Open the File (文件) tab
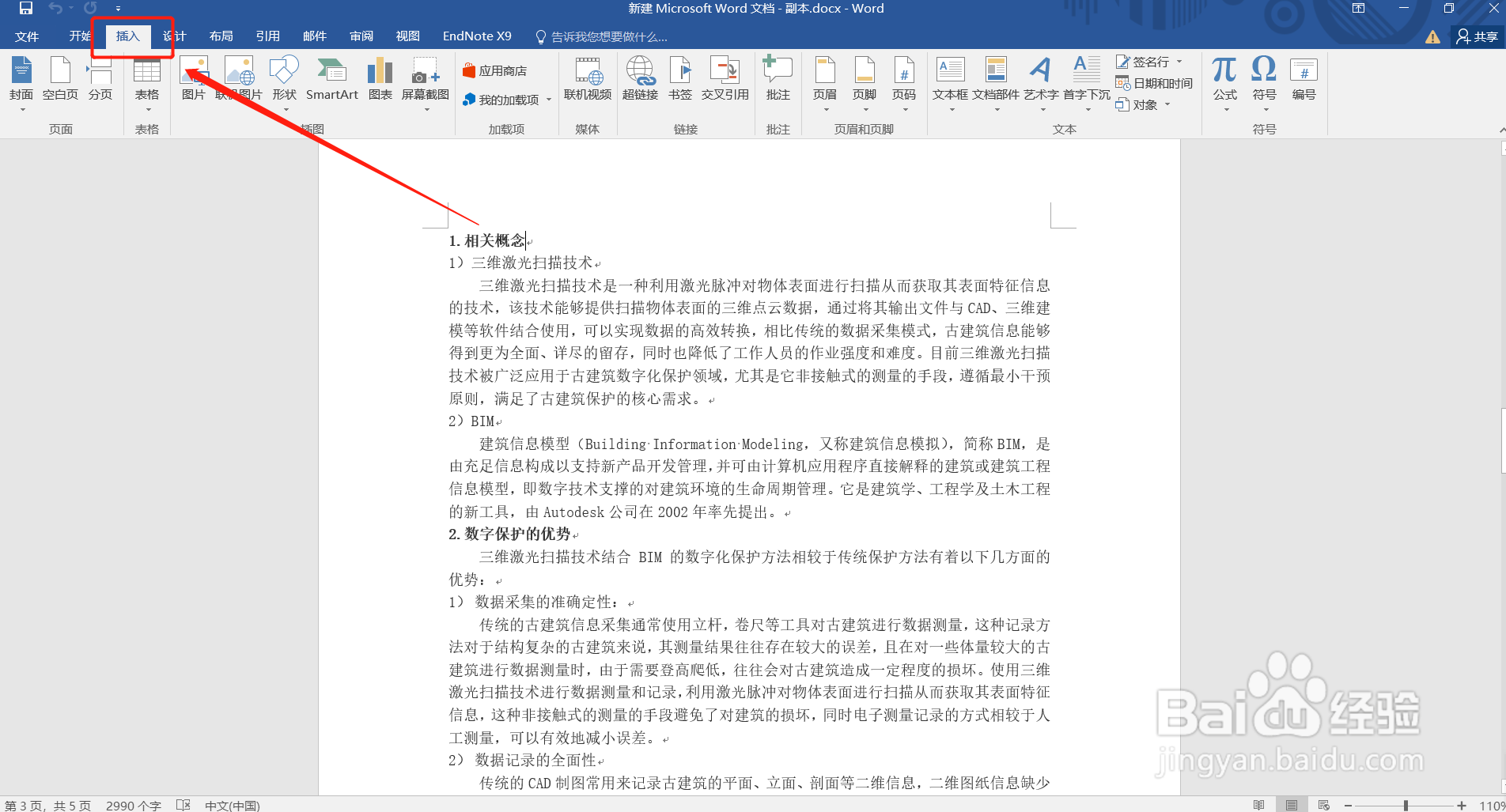 pyautogui.click(x=27, y=36)
